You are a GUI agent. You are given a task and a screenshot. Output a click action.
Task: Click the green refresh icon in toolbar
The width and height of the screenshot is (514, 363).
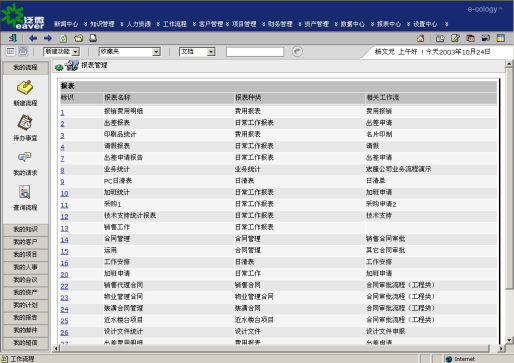tap(63, 38)
